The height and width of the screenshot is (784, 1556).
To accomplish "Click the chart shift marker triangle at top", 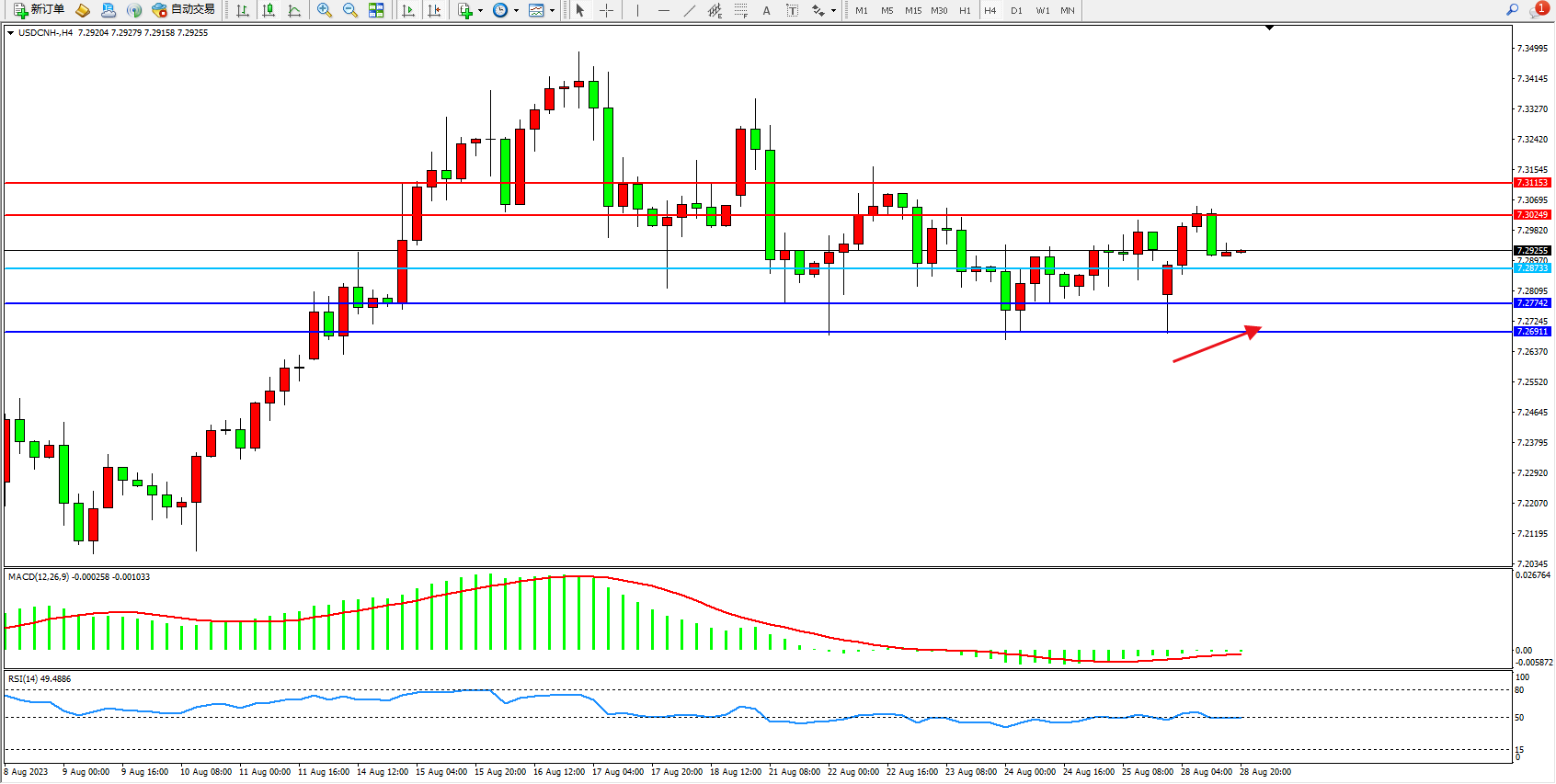I will click(x=1269, y=28).
